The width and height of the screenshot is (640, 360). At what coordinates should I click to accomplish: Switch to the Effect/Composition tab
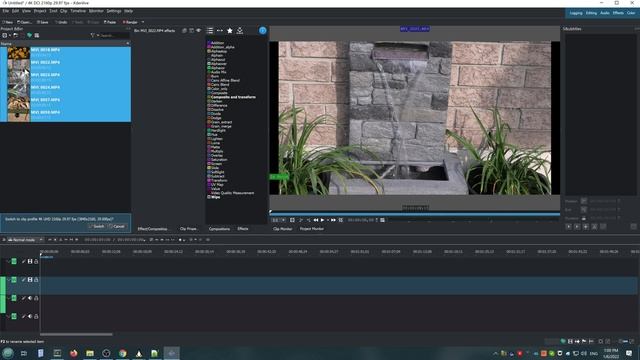tap(152, 229)
